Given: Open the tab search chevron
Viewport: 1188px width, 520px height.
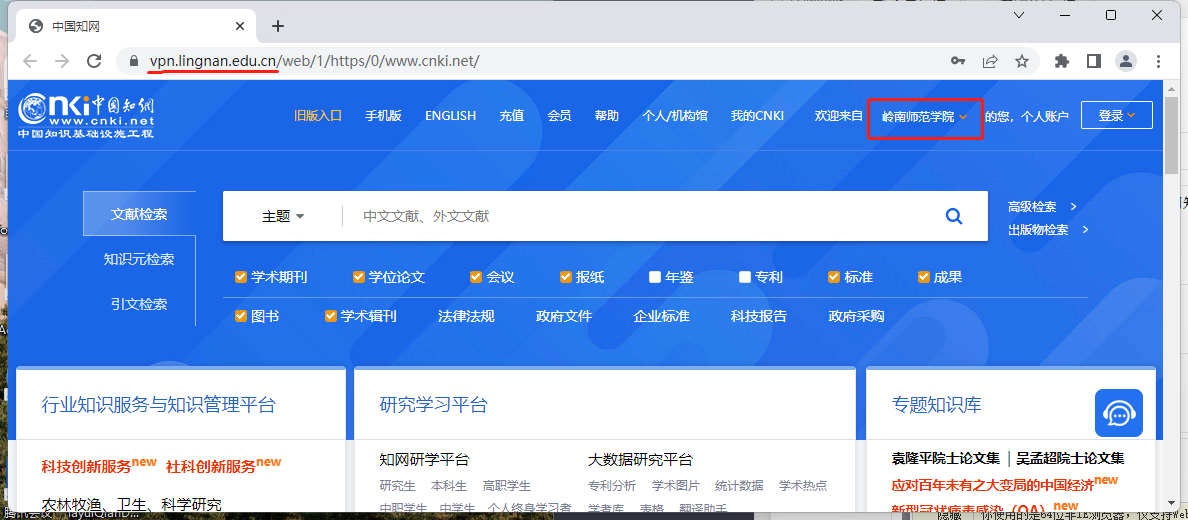Looking at the screenshot, I should 1019,14.
